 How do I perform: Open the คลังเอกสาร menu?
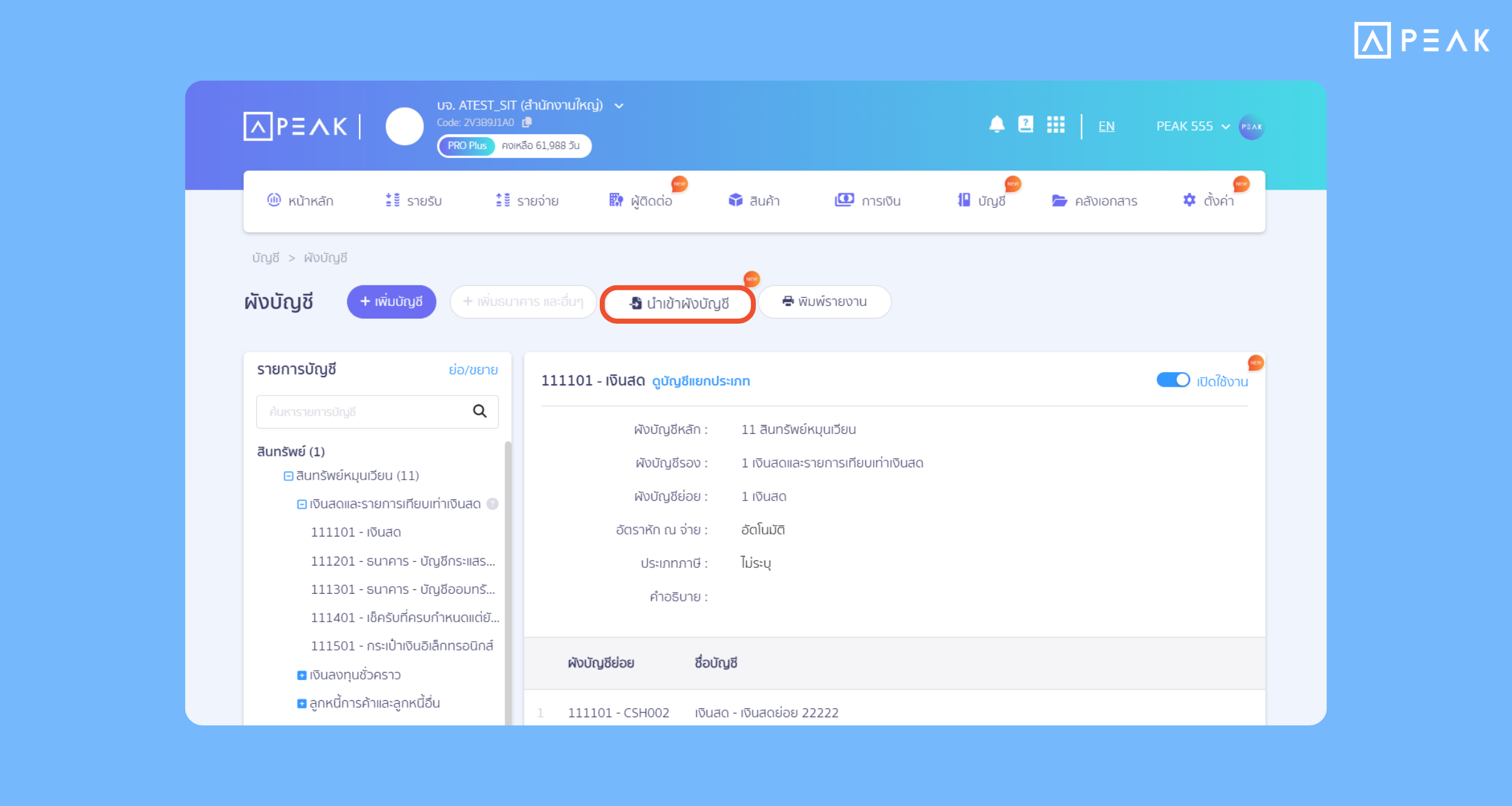[x=1094, y=201]
